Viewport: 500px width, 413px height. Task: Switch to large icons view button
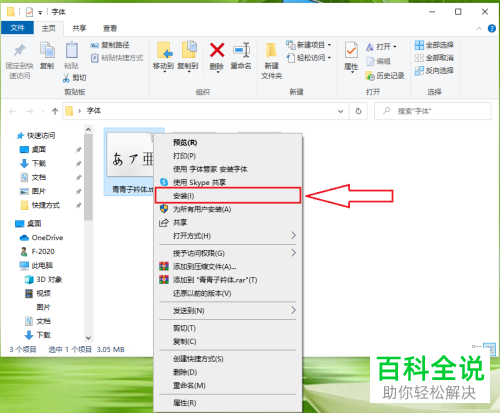click(490, 349)
